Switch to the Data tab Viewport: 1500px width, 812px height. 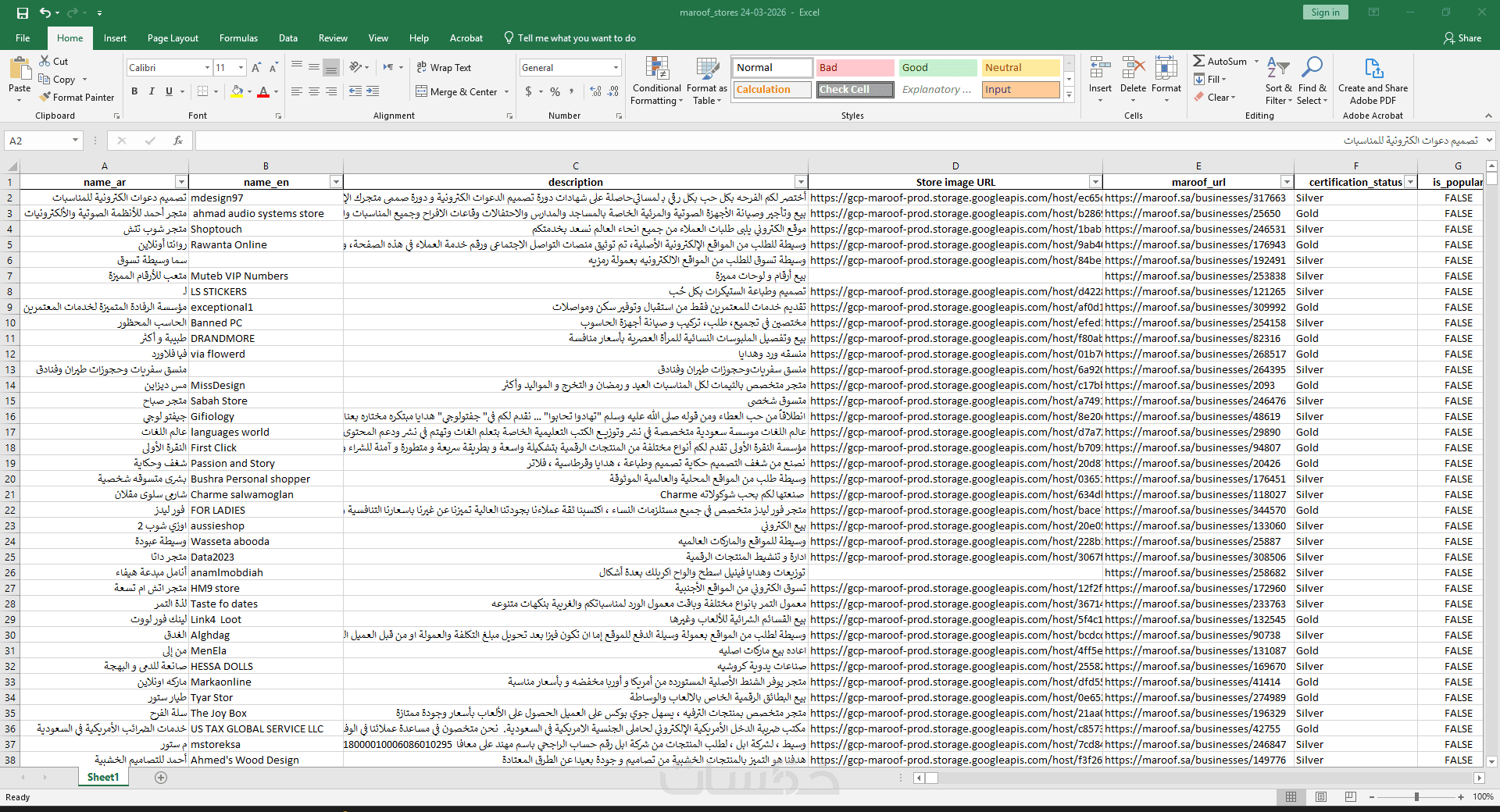(x=288, y=37)
